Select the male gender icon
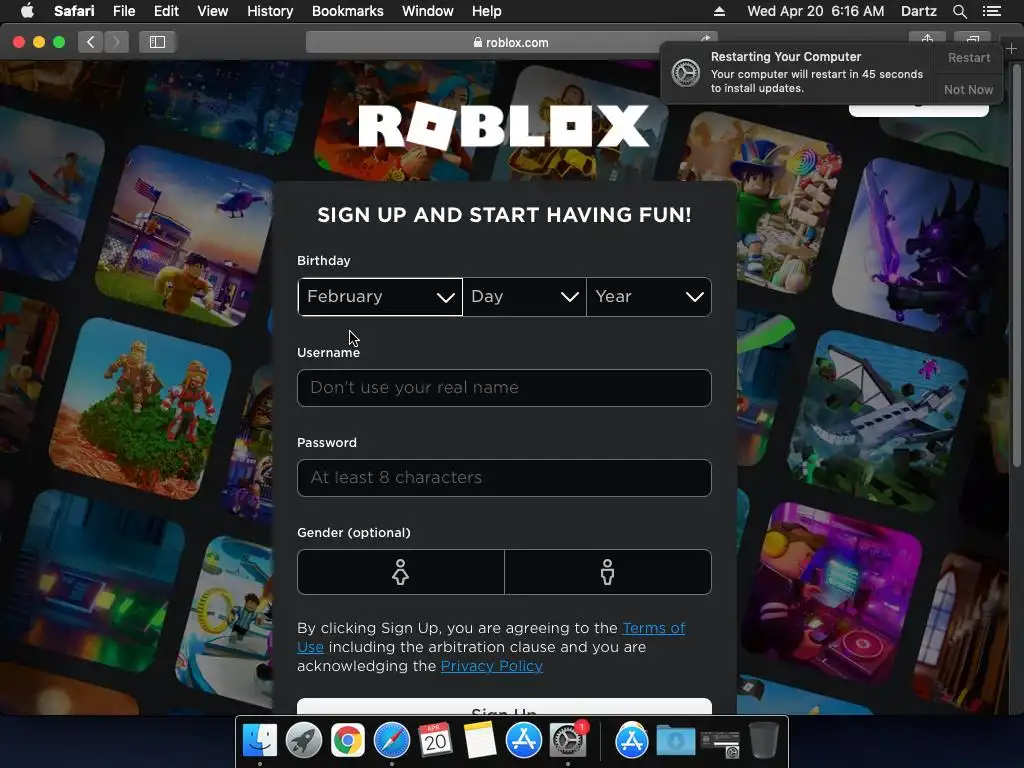The height and width of the screenshot is (768, 1024). tap(607, 572)
